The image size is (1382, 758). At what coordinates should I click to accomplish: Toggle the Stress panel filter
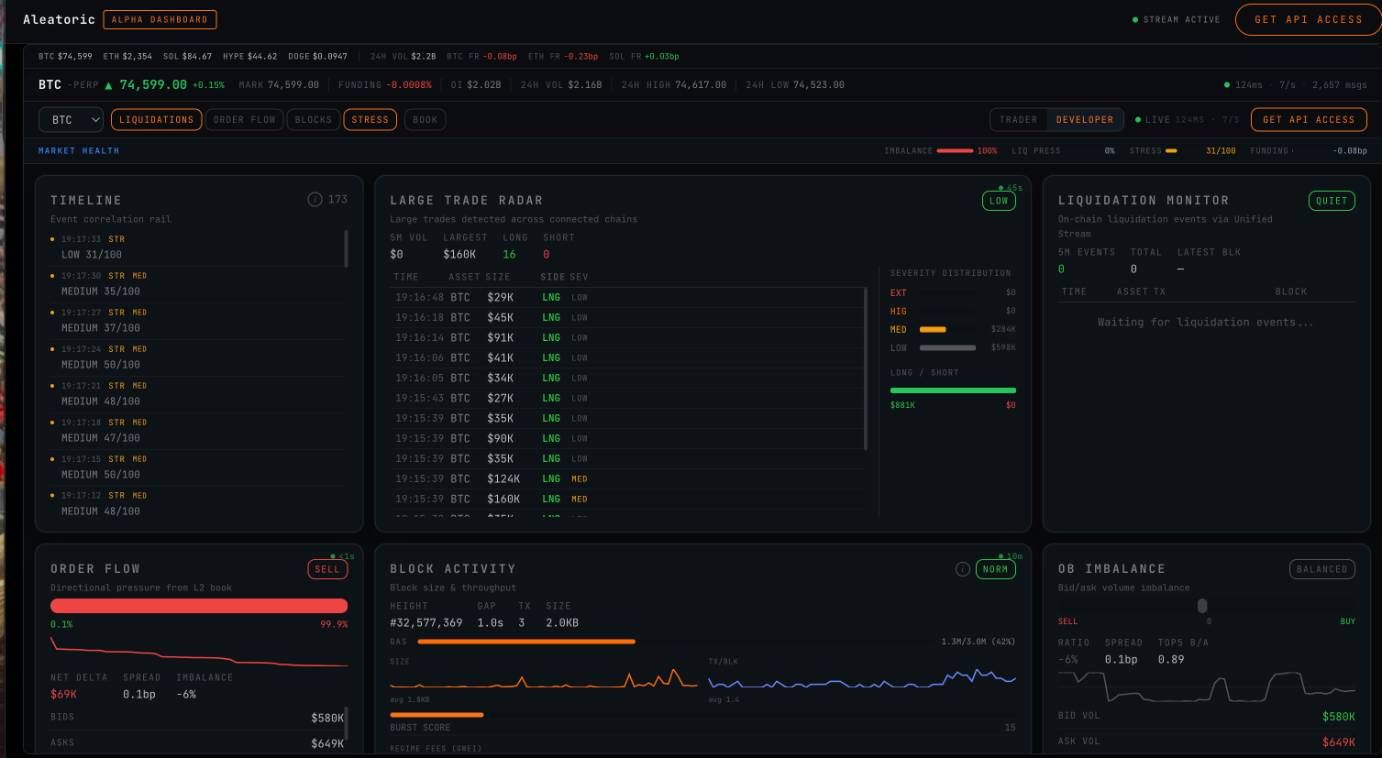(x=370, y=120)
